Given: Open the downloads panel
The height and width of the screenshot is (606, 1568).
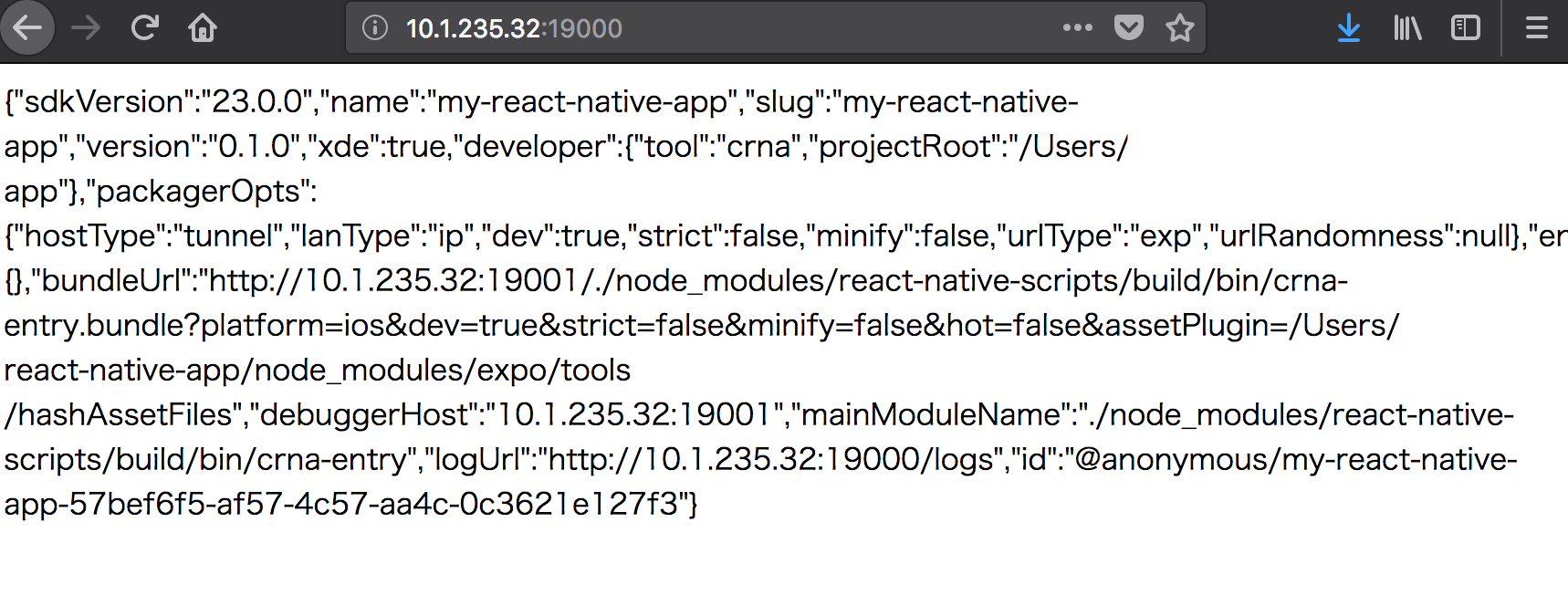Looking at the screenshot, I should click(1349, 28).
